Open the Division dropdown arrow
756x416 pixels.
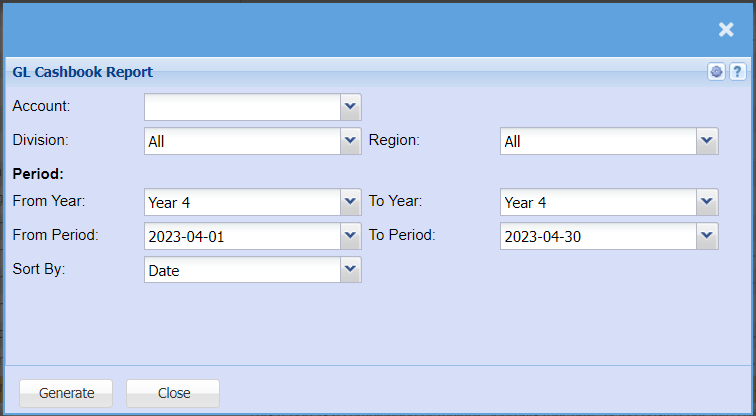[350, 141]
